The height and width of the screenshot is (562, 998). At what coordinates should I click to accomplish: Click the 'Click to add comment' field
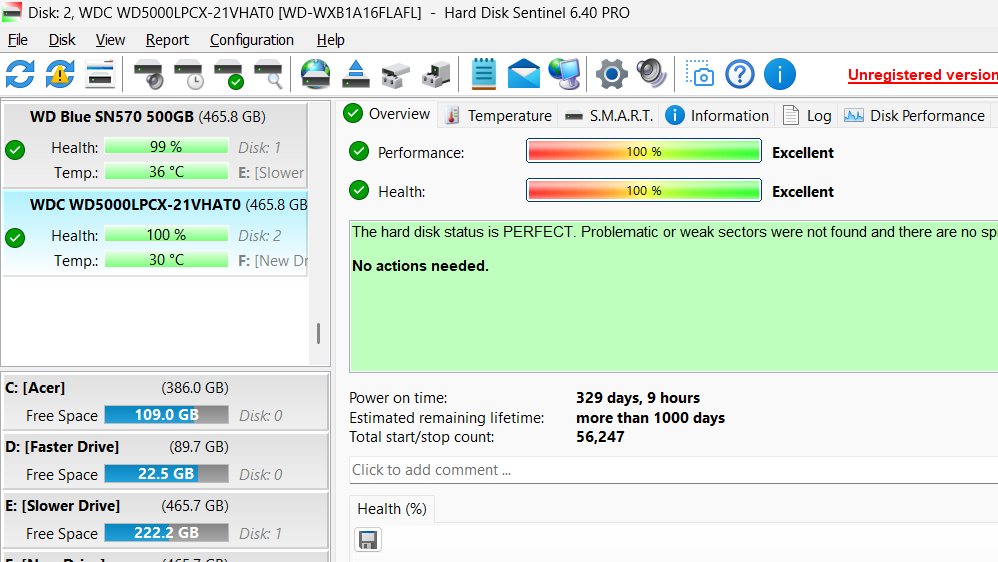coord(673,470)
